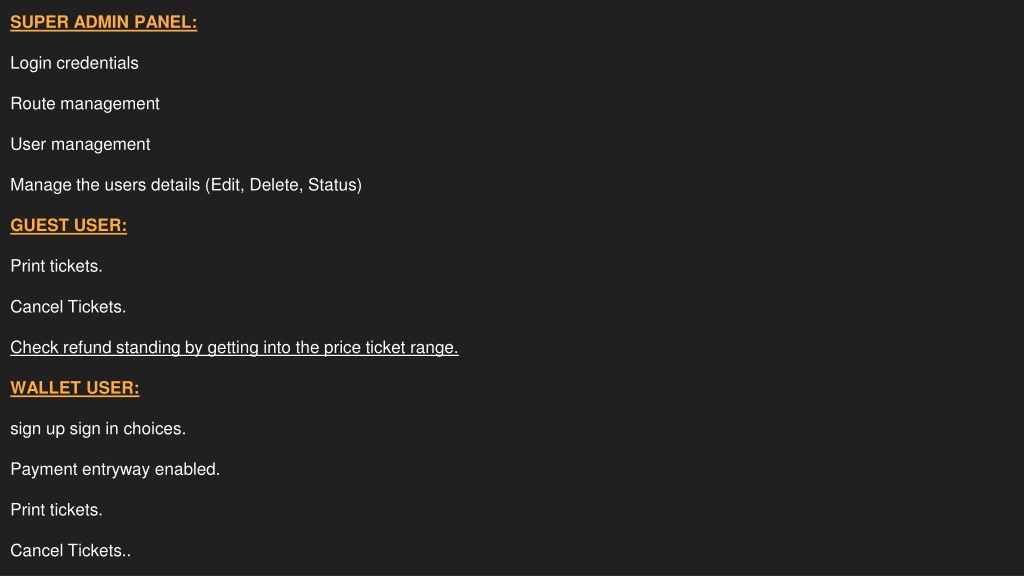
Task: Select the Login credentials line
Action: pos(74,63)
